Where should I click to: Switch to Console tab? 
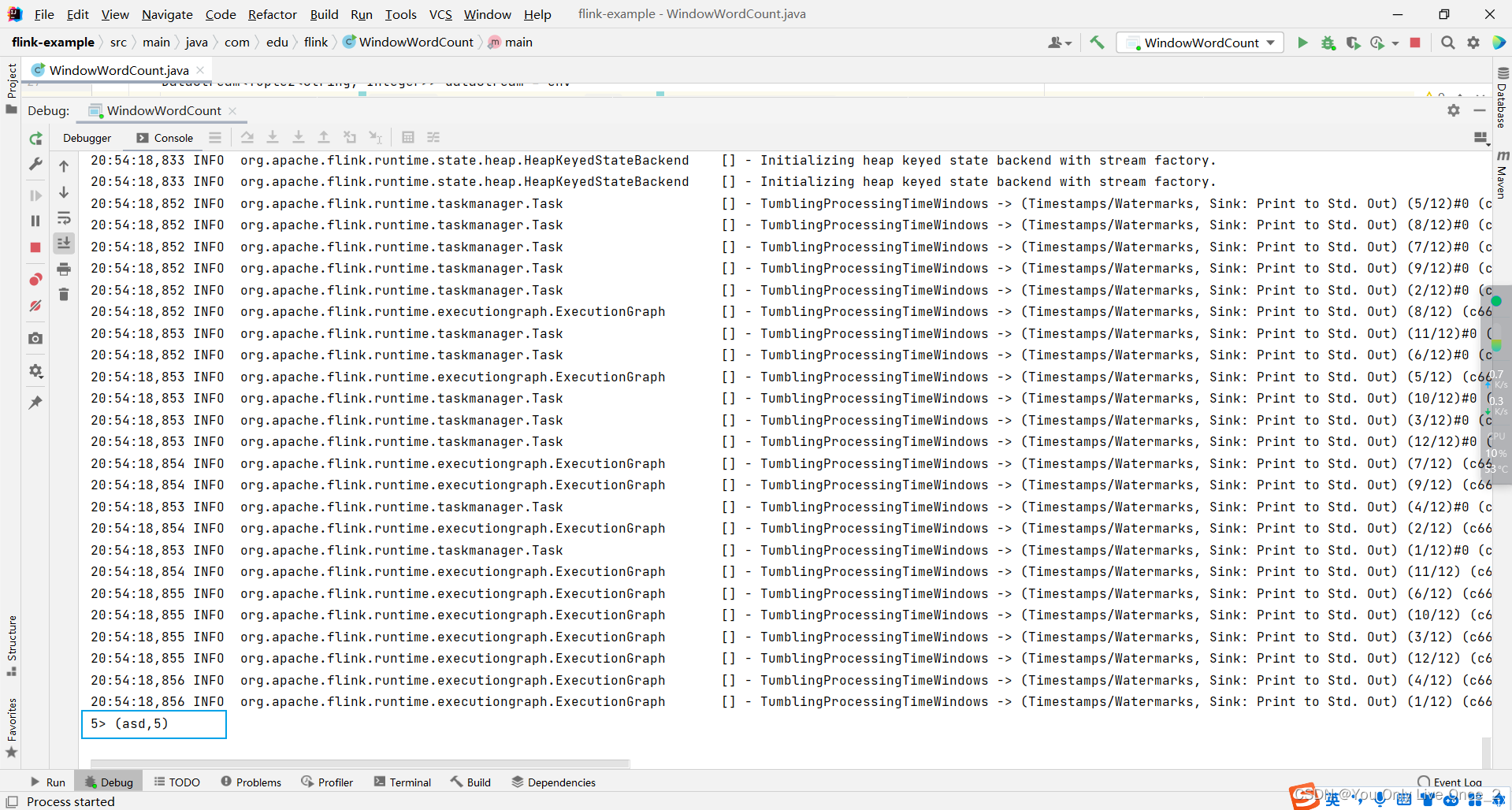pos(165,138)
